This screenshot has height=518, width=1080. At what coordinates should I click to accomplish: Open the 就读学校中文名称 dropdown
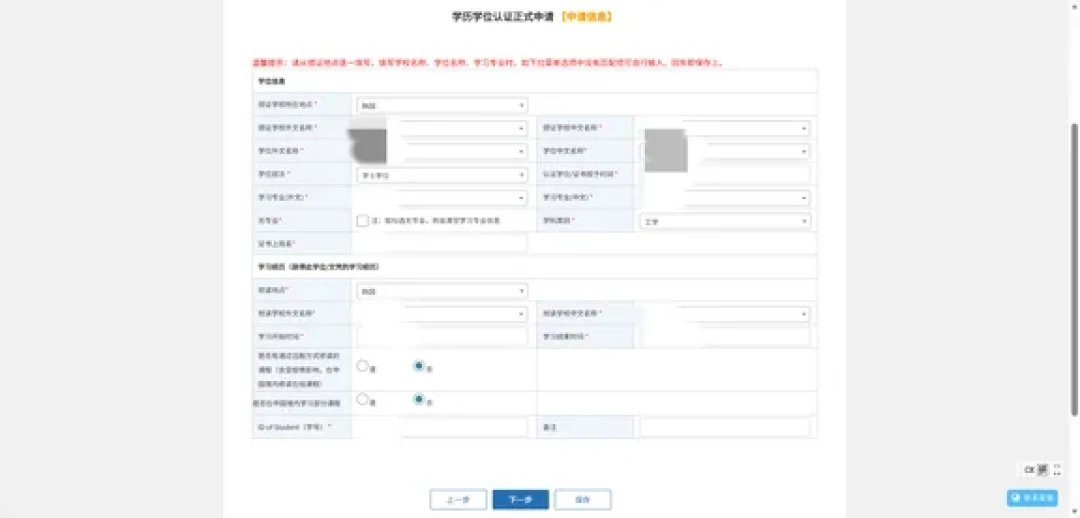(725, 314)
